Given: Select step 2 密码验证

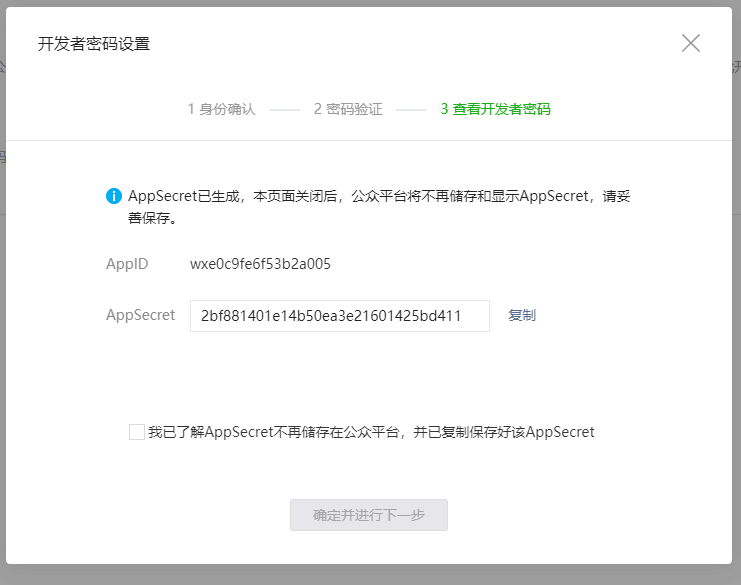Looking at the screenshot, I should (x=348, y=109).
